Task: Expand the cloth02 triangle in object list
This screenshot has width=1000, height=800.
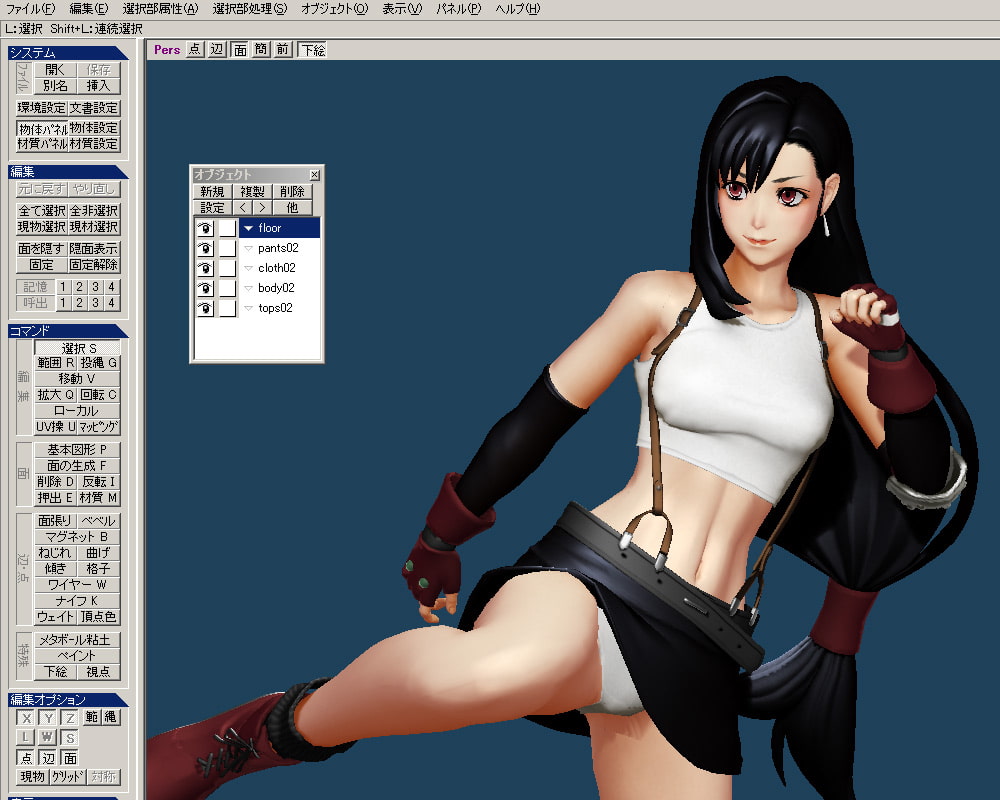Action: pyautogui.click(x=249, y=268)
